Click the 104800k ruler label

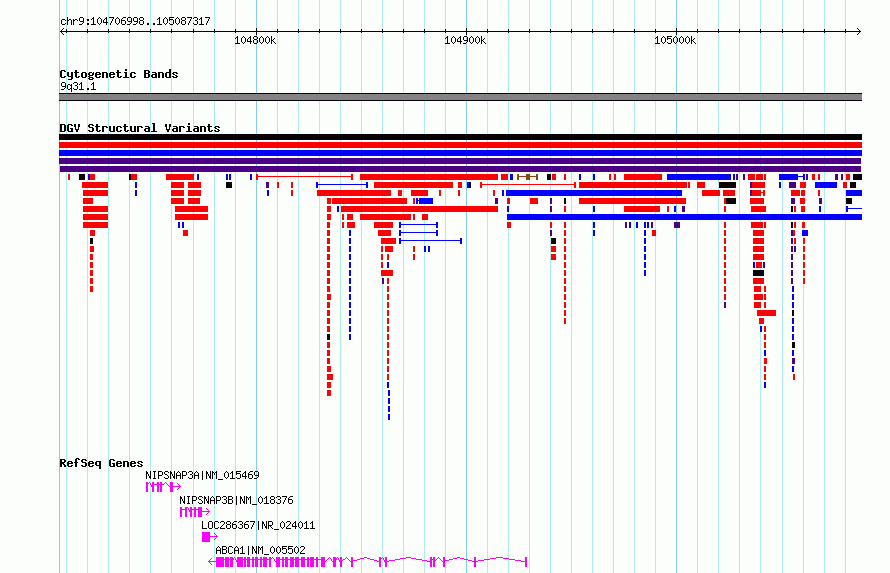tap(255, 40)
